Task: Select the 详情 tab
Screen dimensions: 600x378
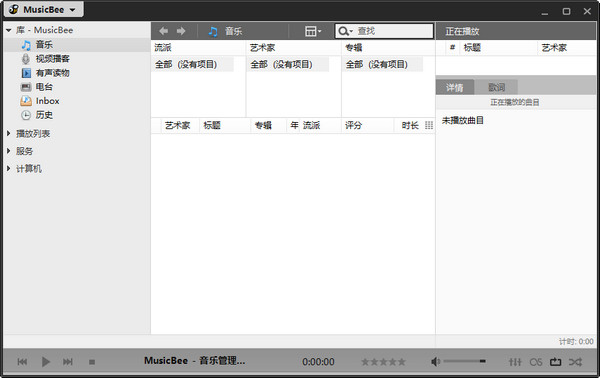Action: click(x=455, y=87)
